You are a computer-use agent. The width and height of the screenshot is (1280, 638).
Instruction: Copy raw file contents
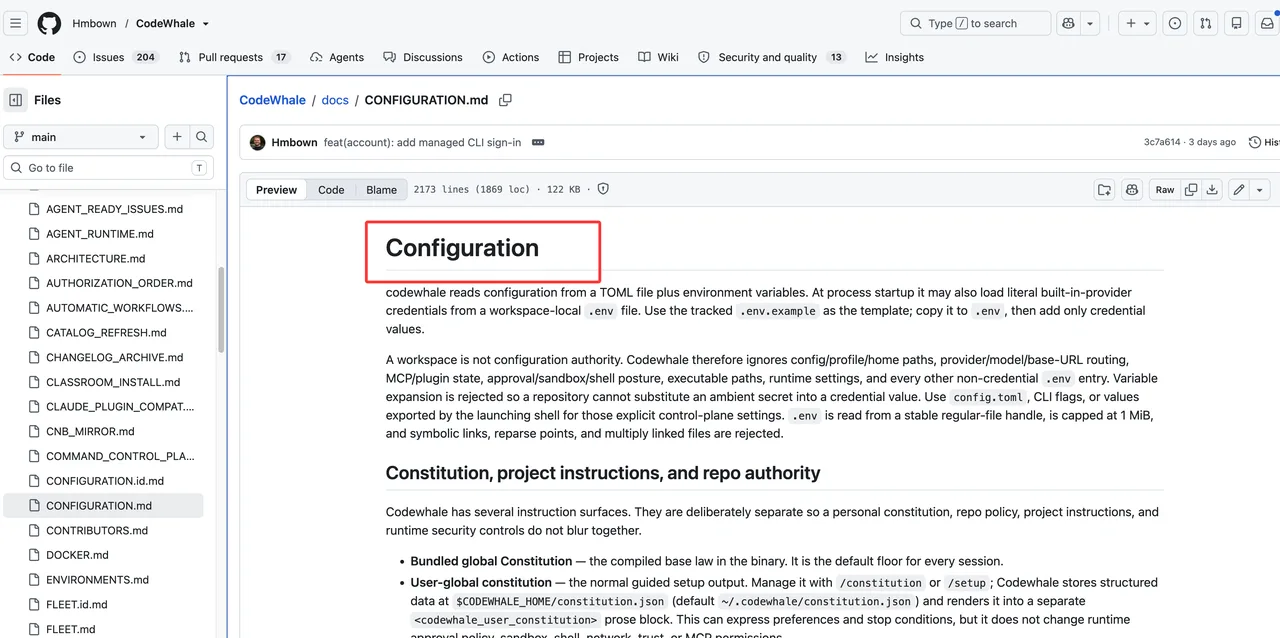[1191, 189]
